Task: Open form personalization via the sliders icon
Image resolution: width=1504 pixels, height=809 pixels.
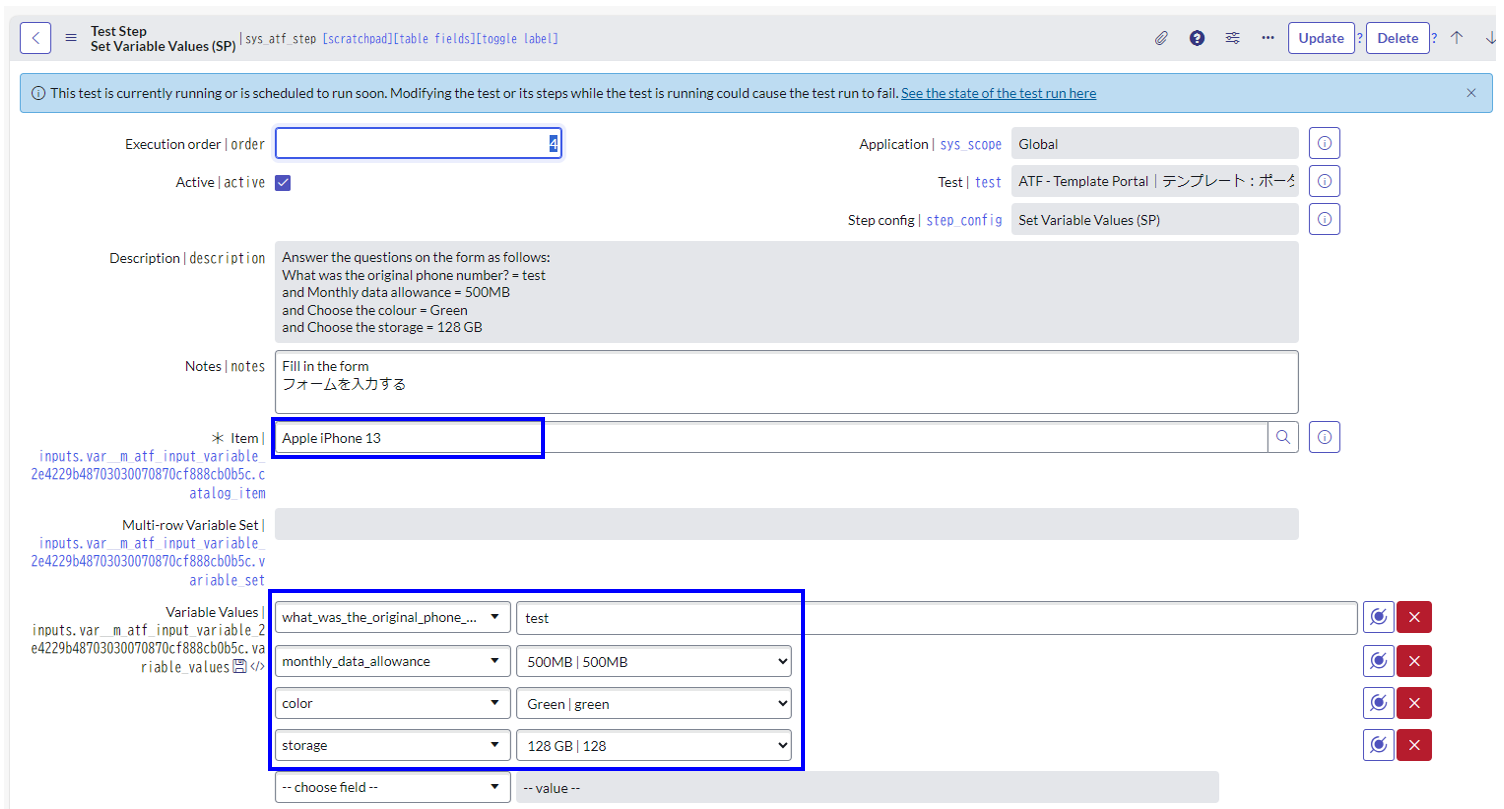Action: pyautogui.click(x=1233, y=37)
